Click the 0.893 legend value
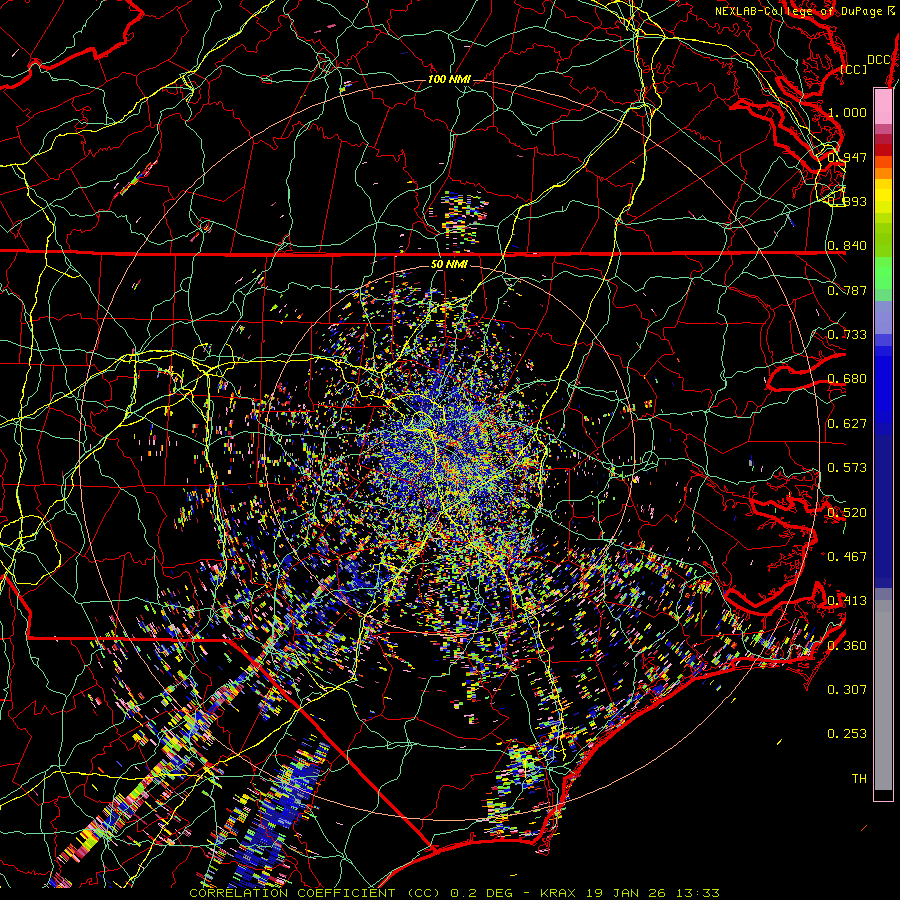 click(x=847, y=201)
